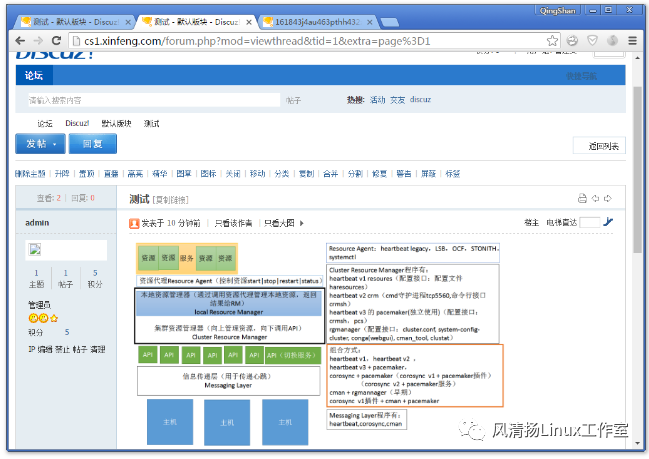Viewport: 649px width, 459px height.
Task: Click the 屏蔽 moderation link
Action: [428, 174]
